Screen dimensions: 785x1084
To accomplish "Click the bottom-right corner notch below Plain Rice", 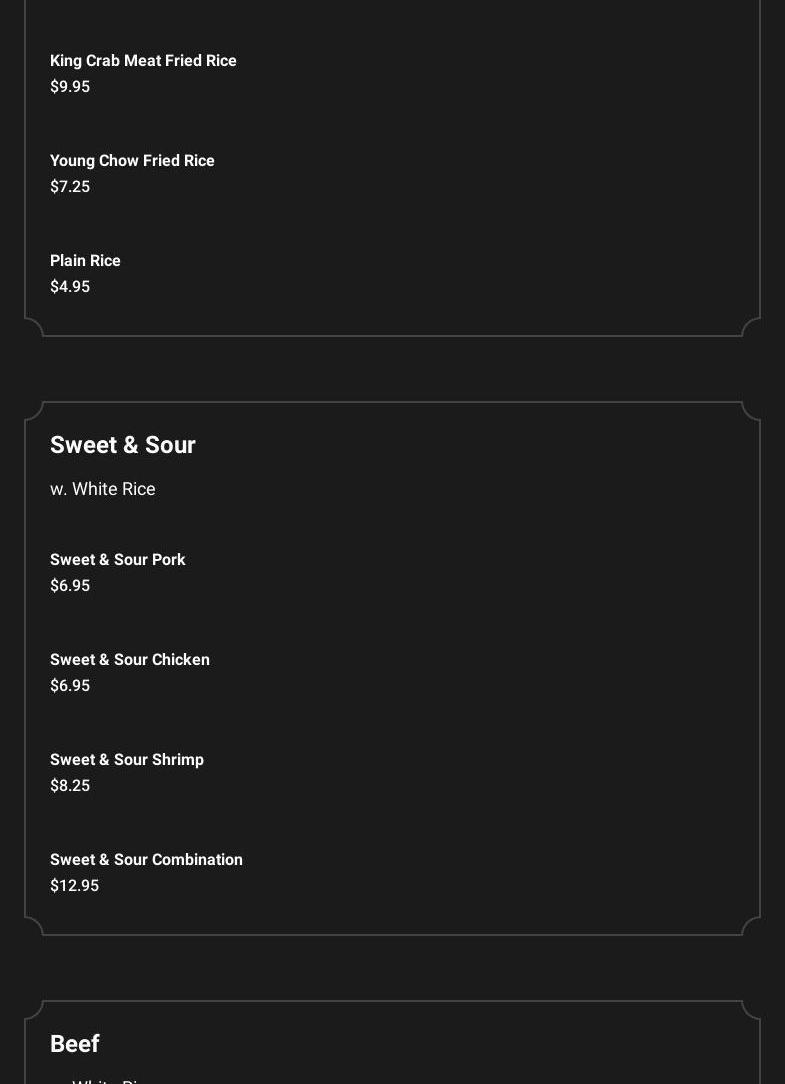I will click(x=750, y=327).
